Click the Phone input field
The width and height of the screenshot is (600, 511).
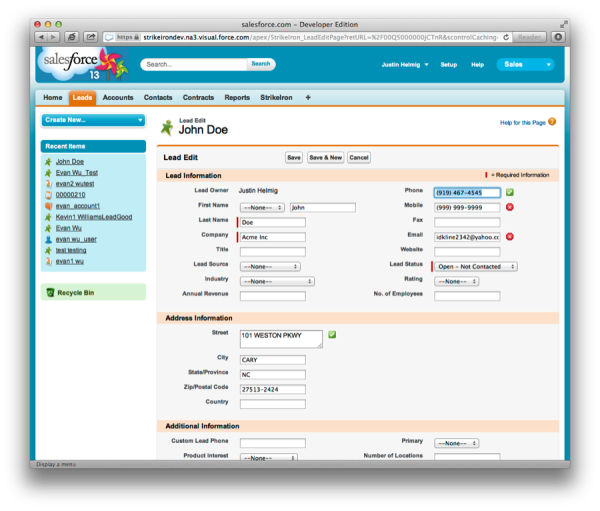pos(467,193)
